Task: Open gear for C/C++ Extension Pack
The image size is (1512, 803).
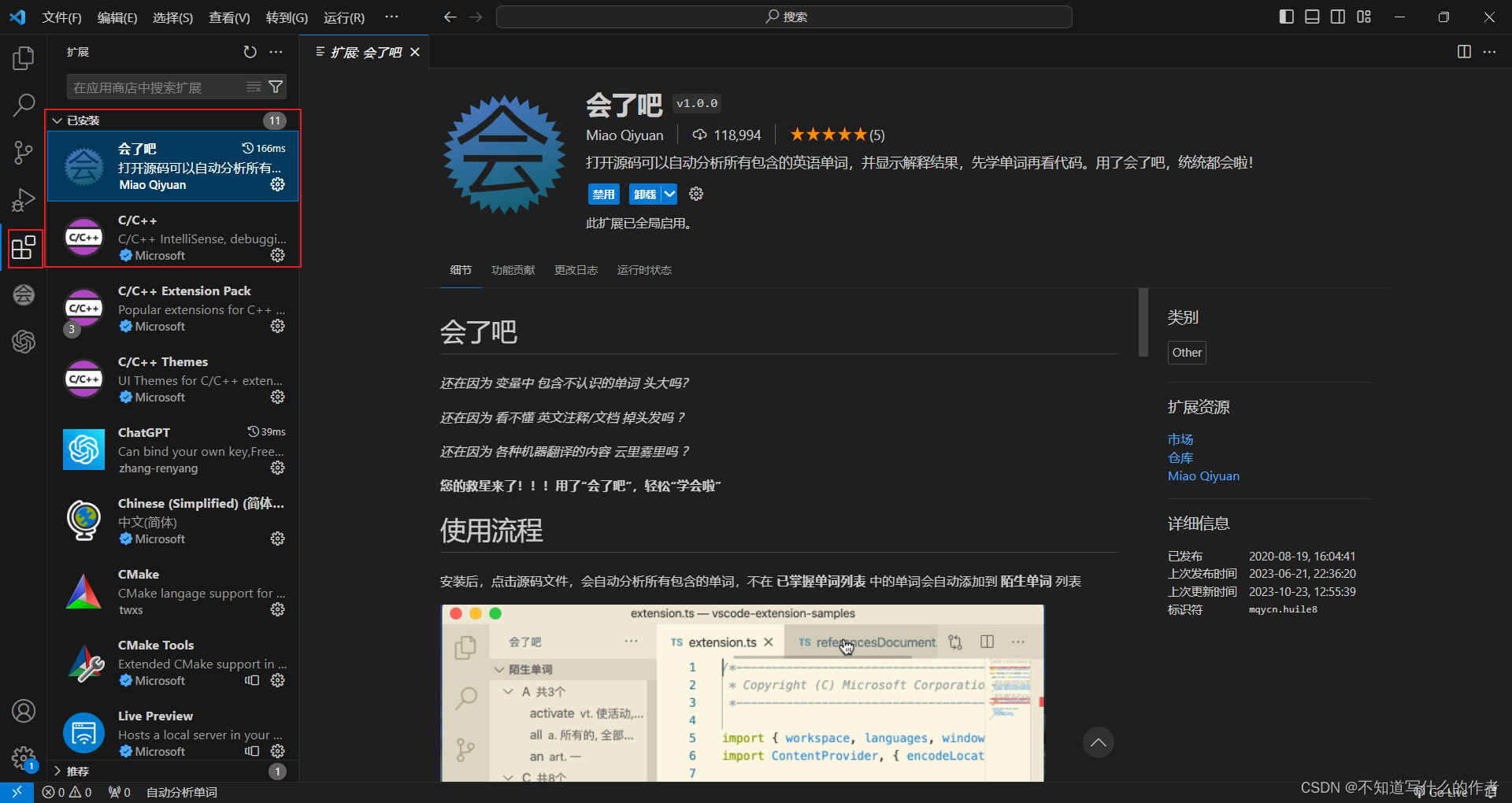Action: [x=278, y=326]
